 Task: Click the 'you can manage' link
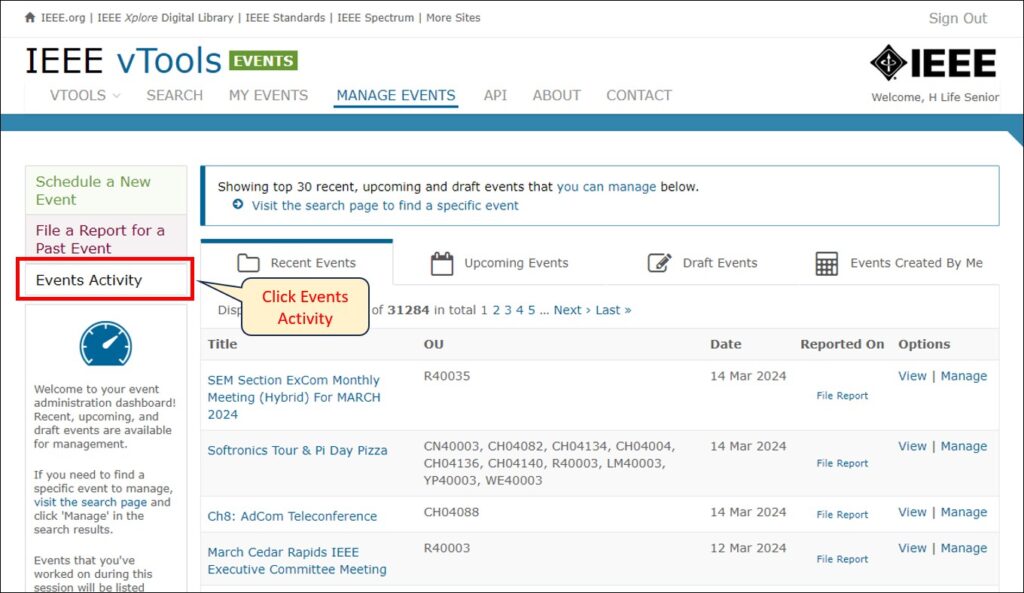[x=606, y=187]
